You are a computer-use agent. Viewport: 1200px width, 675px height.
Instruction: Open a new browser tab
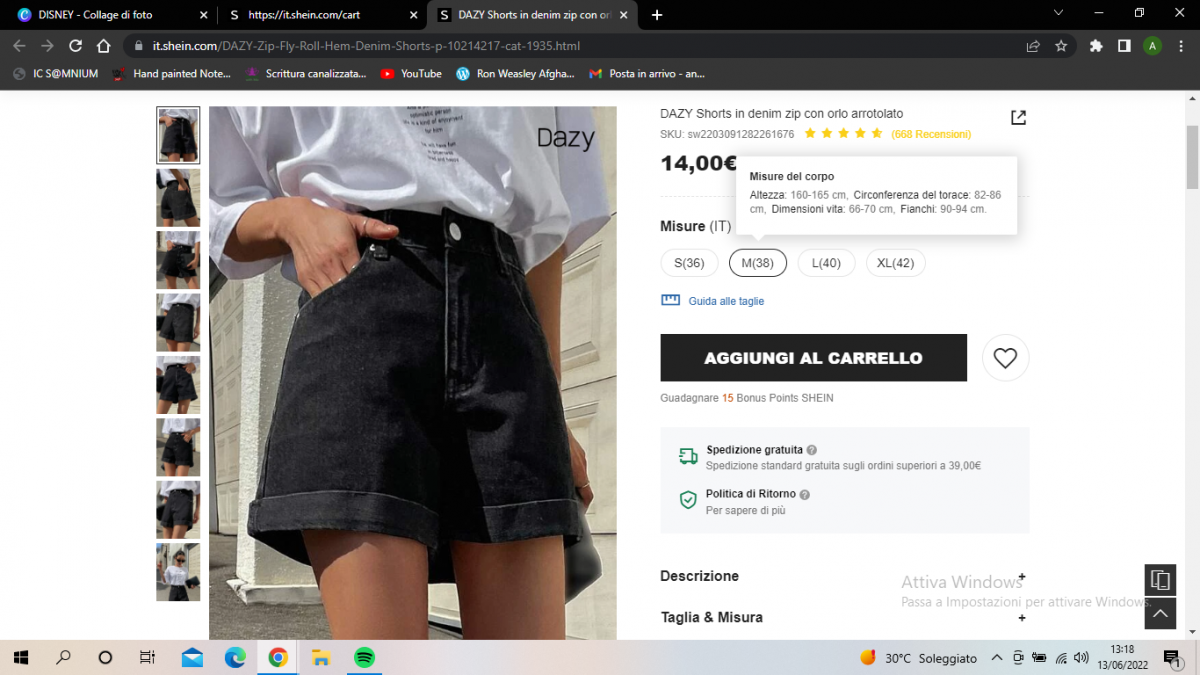coord(657,15)
